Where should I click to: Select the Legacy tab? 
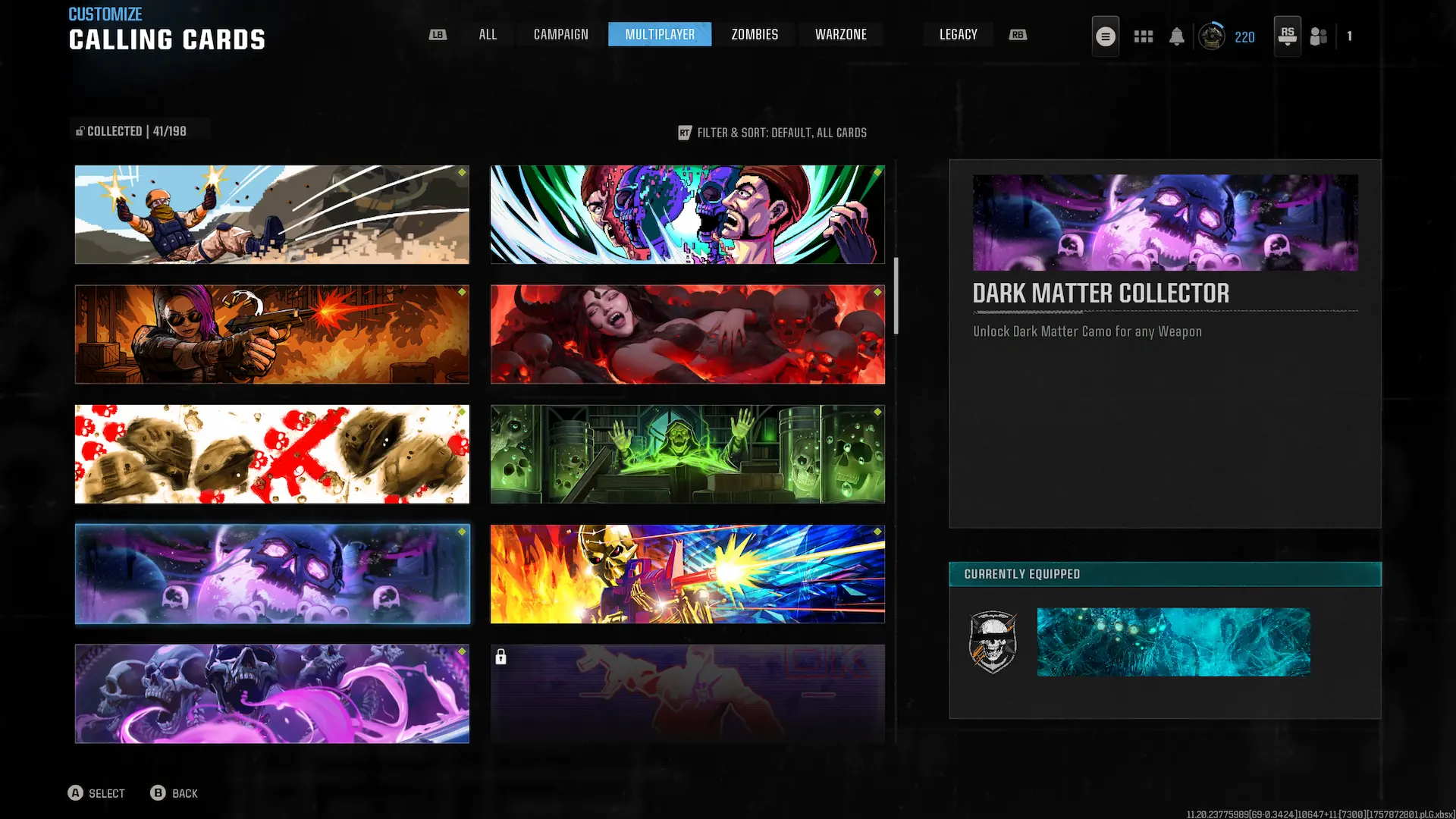point(958,35)
